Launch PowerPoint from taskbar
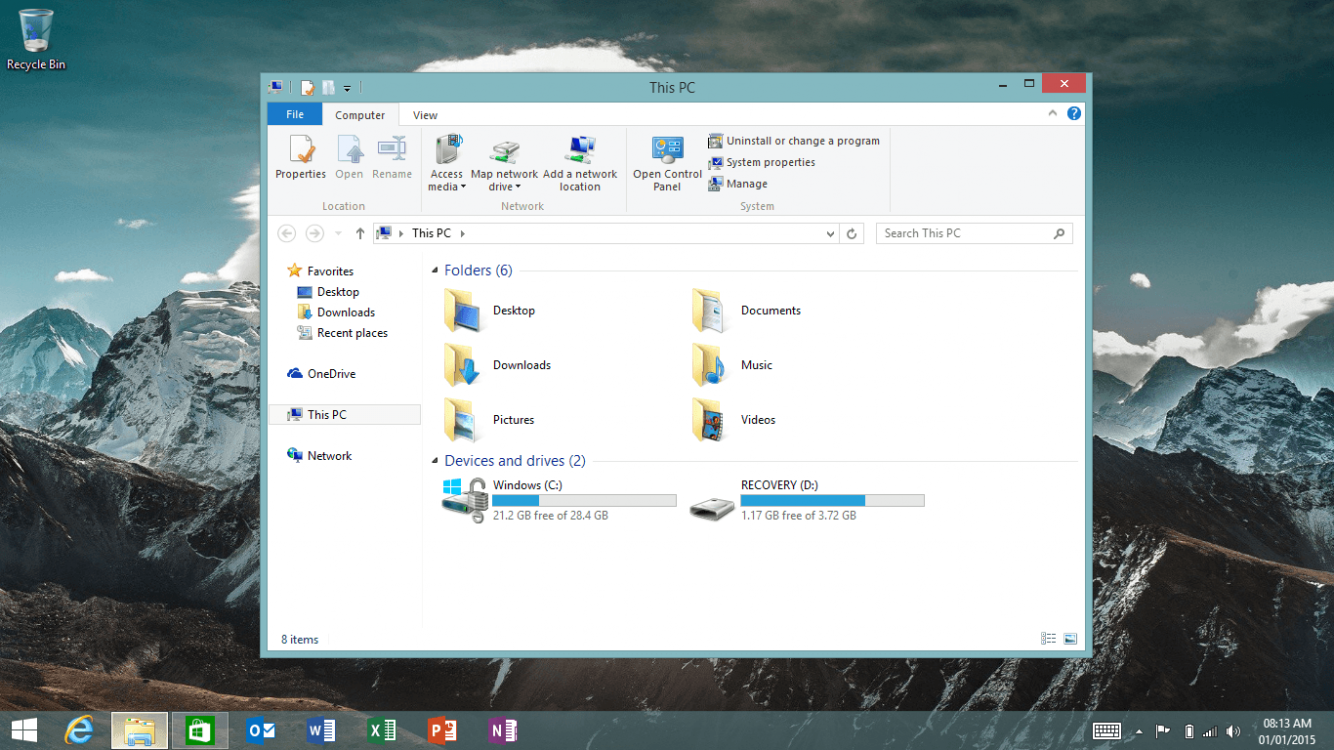The height and width of the screenshot is (750, 1334). (x=442, y=731)
